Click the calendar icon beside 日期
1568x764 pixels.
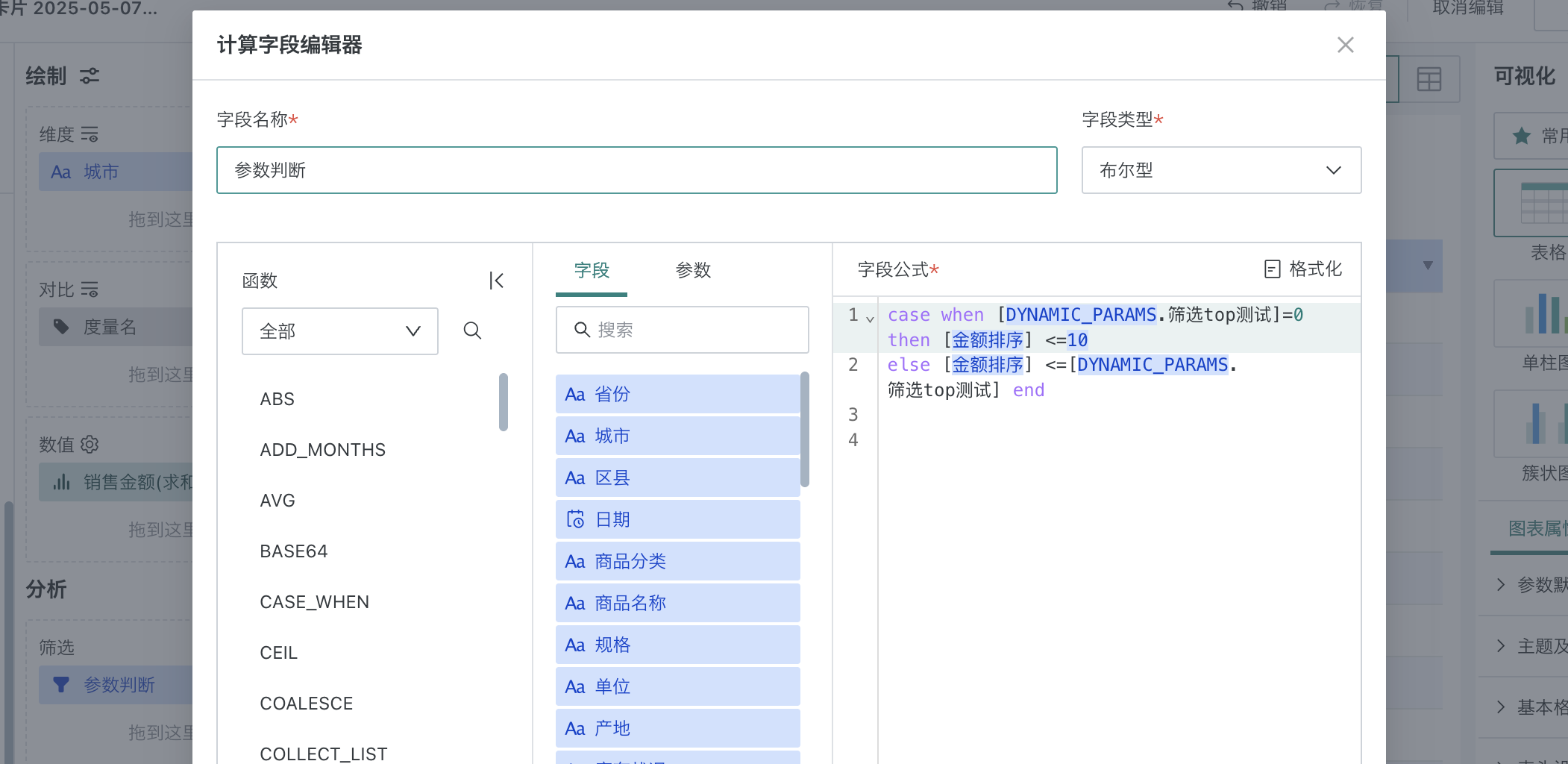pyautogui.click(x=575, y=519)
